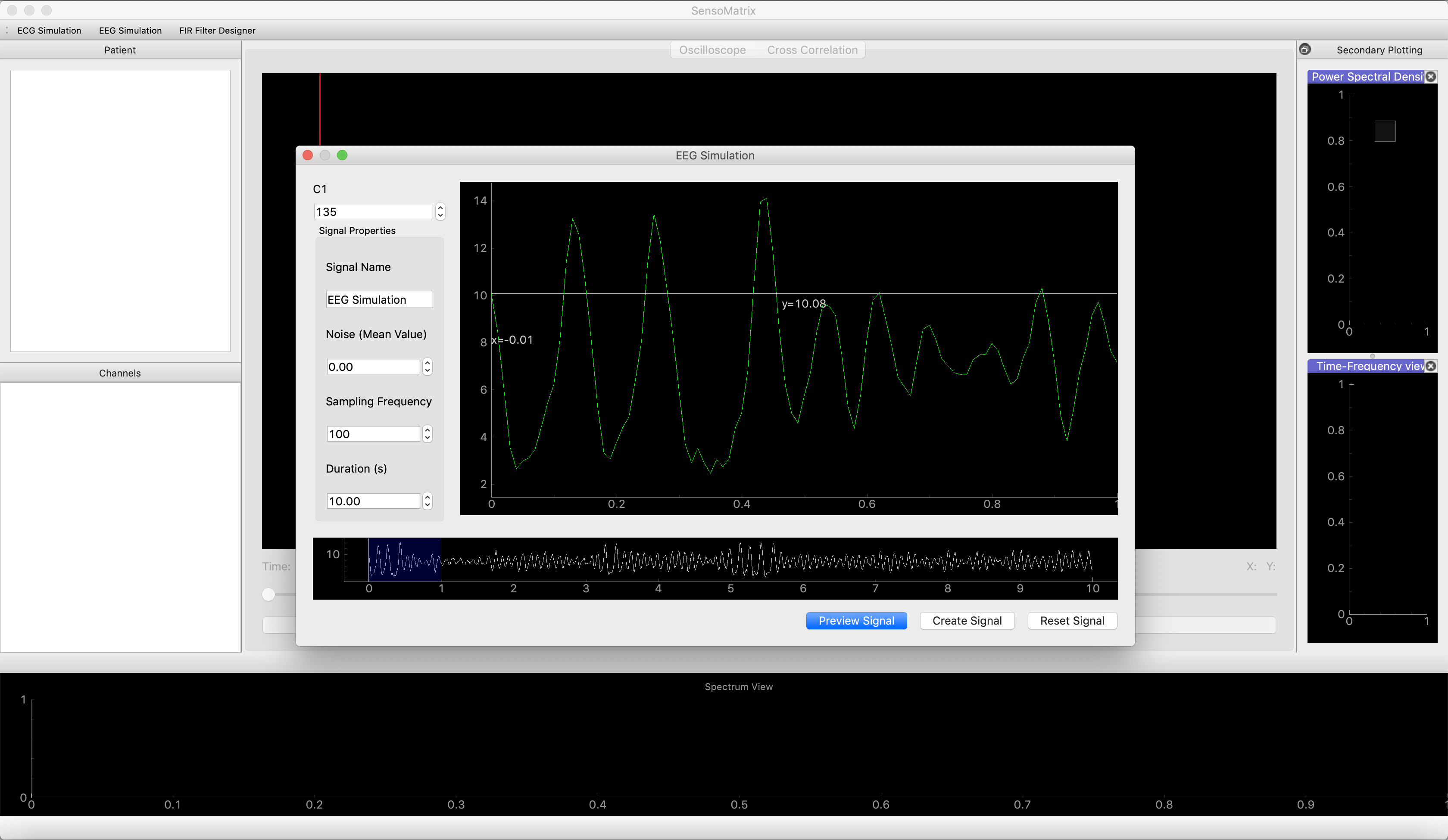This screenshot has width=1448, height=840.
Task: Open the FIR Filter Designer tool
Action: 217,31
